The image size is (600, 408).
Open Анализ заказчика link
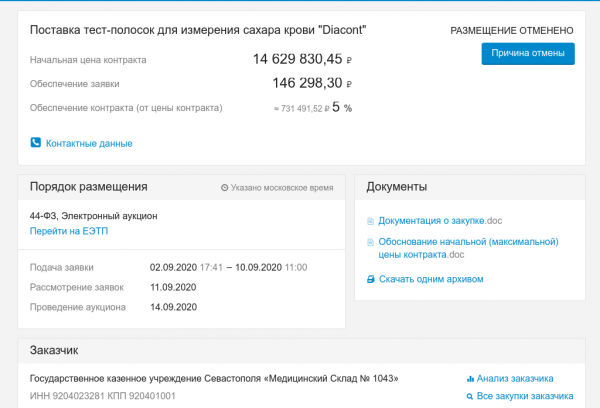click(515, 379)
